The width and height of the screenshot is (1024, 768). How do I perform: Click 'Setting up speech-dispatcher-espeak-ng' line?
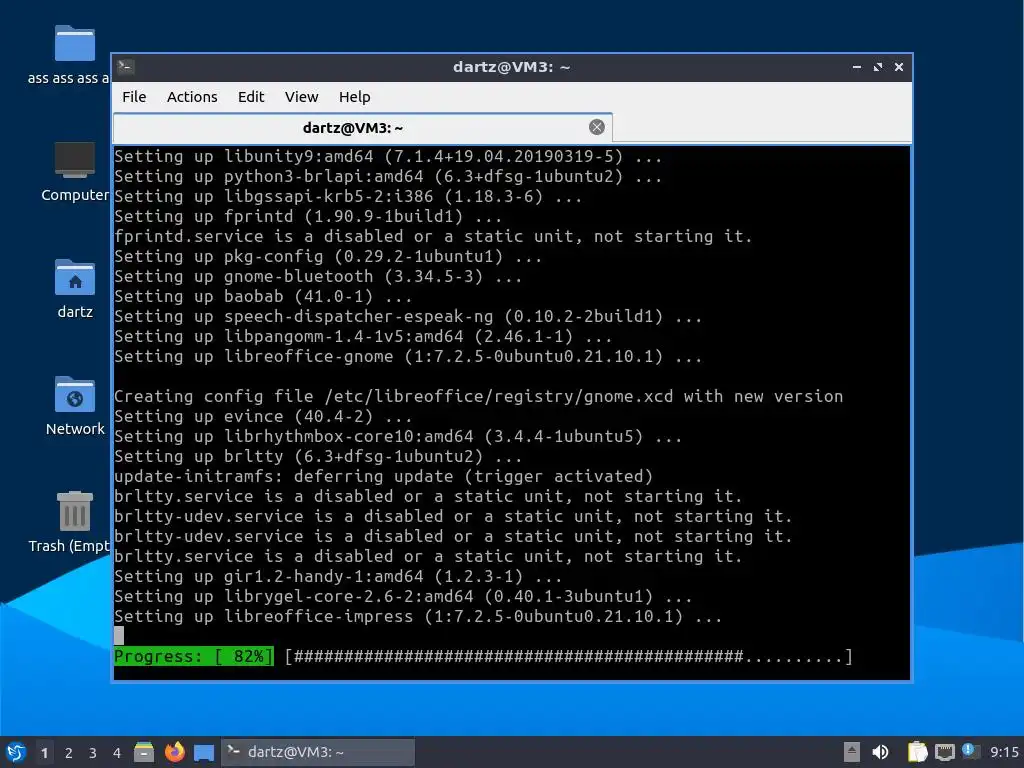pos(408,317)
